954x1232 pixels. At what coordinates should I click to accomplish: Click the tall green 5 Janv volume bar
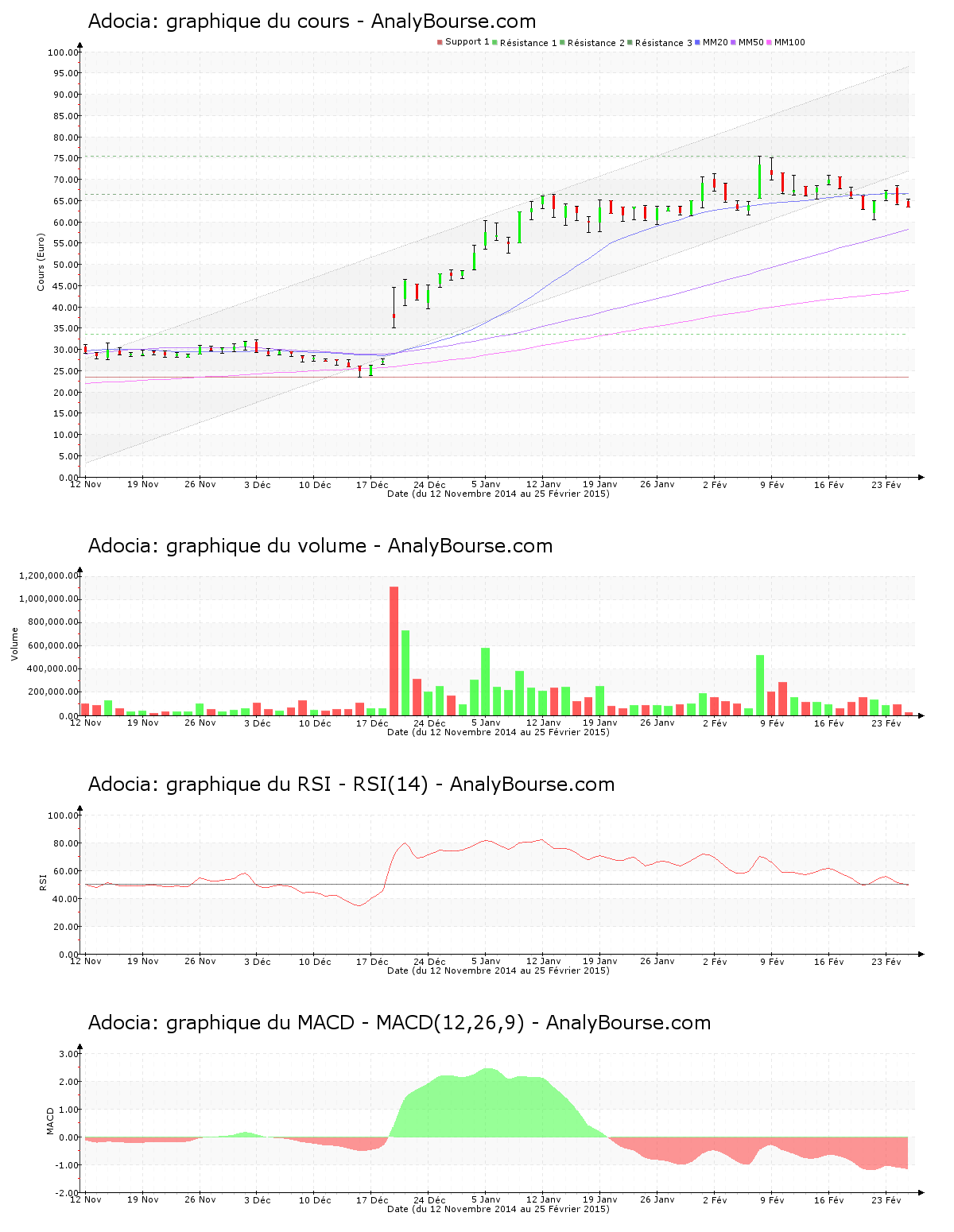click(x=485, y=682)
